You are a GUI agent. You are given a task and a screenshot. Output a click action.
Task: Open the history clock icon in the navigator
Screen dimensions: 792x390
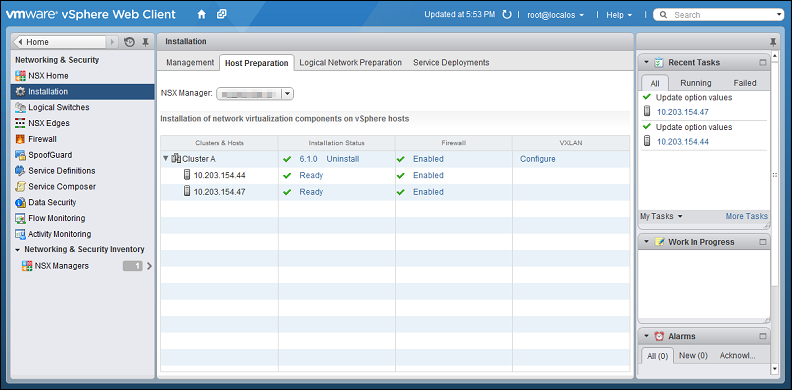coord(129,42)
